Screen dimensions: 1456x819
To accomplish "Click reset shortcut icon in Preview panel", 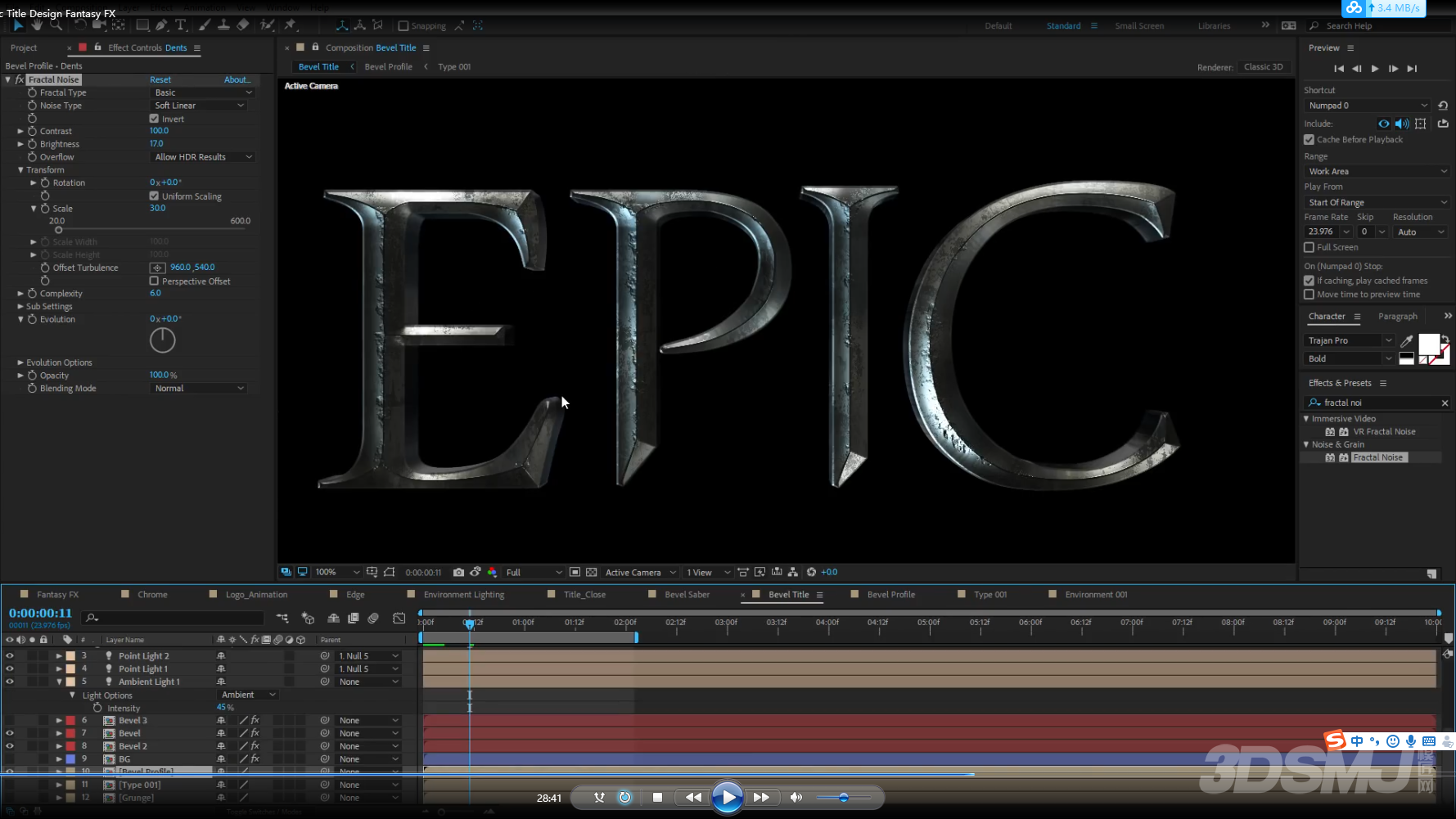I will tap(1443, 106).
